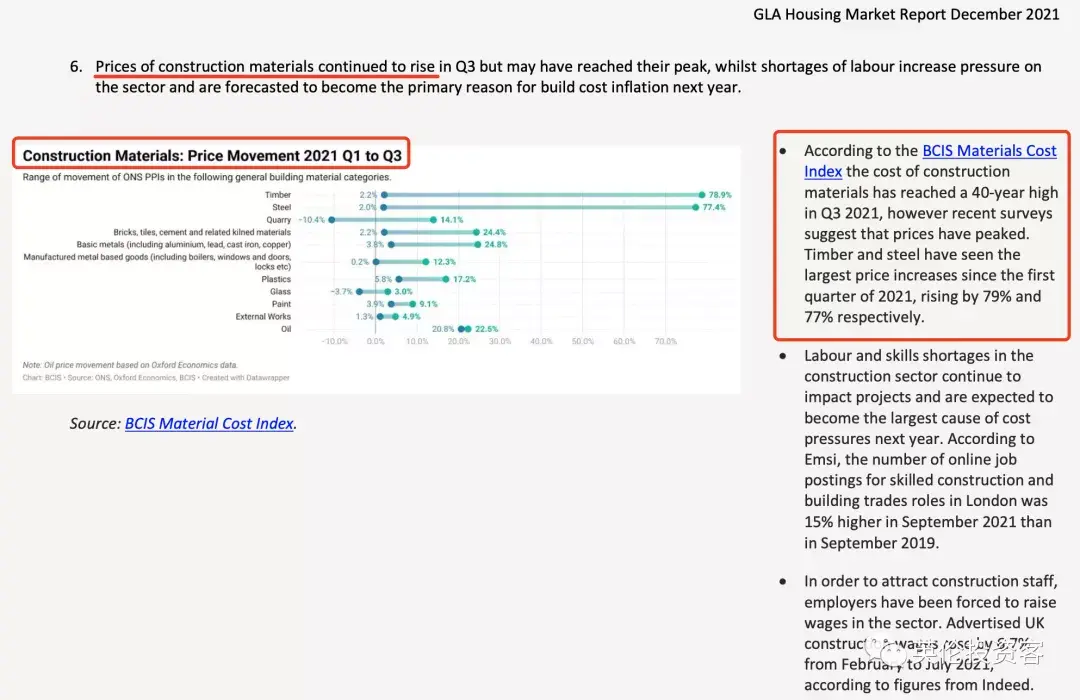Click the External Works row label

click(263, 316)
